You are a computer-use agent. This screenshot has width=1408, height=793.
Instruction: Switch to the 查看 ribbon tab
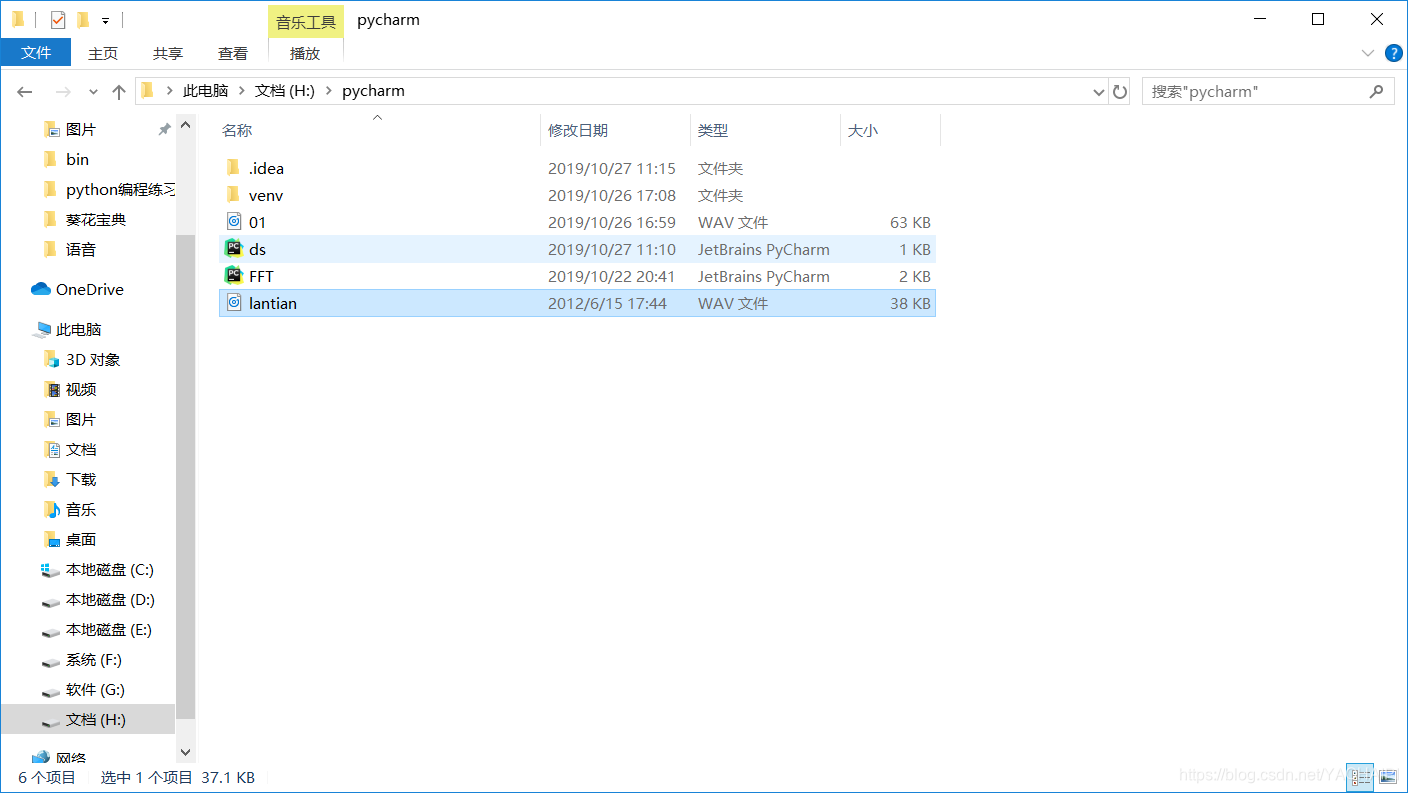coord(233,53)
